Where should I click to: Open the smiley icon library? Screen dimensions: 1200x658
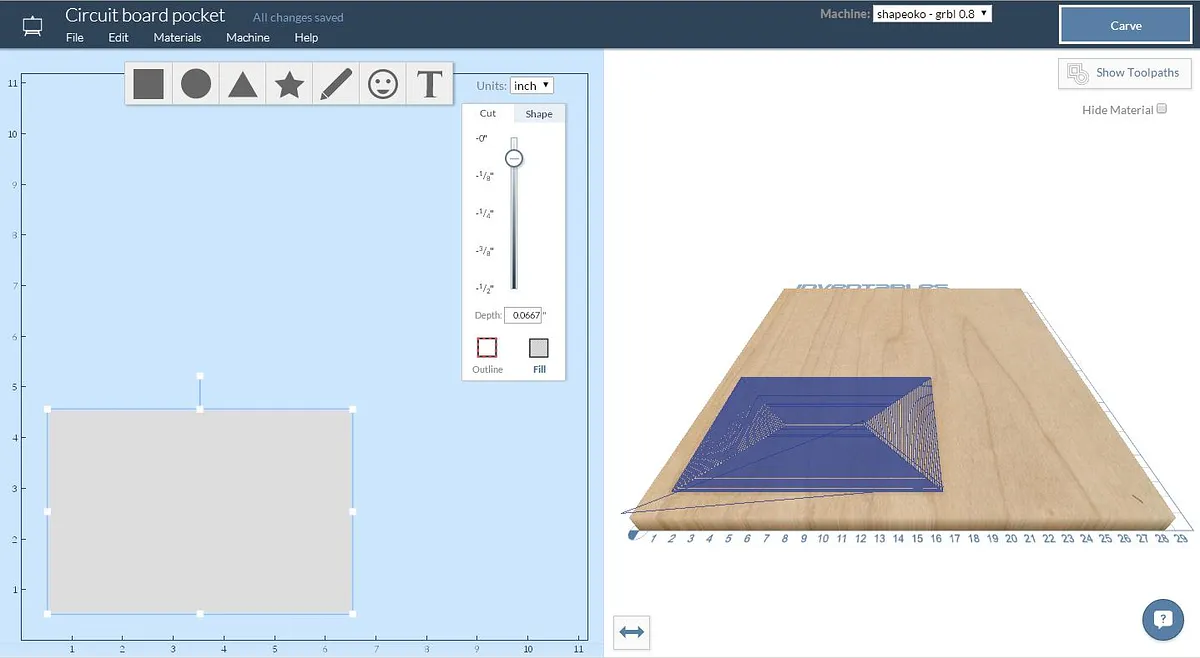[382, 84]
